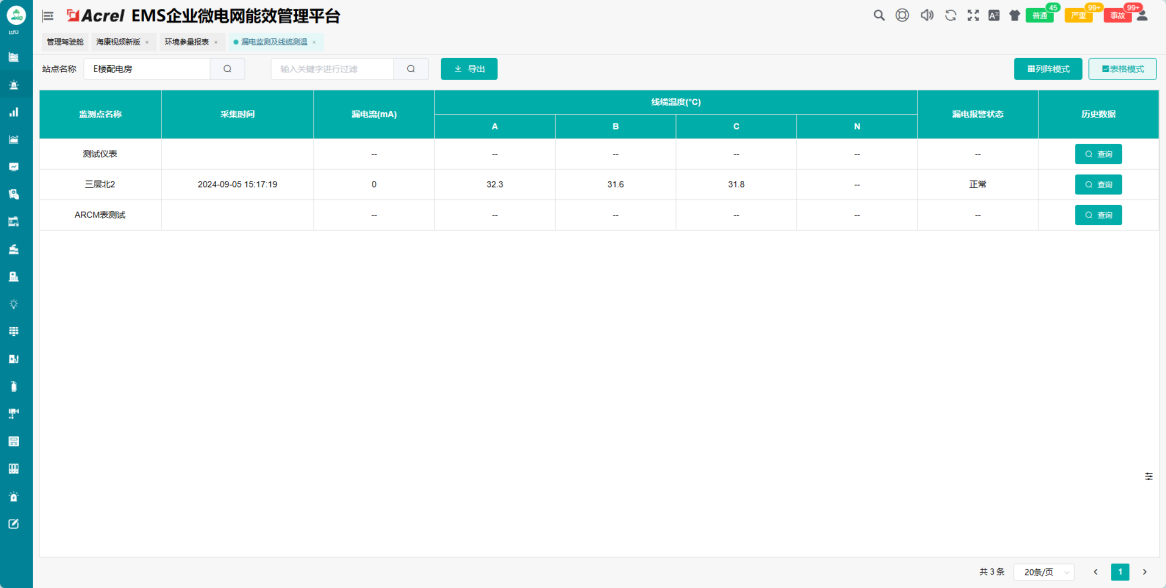The height and width of the screenshot is (588, 1166).
Task: Collapse the sidebar with the hamburger icon
Action: pos(48,16)
